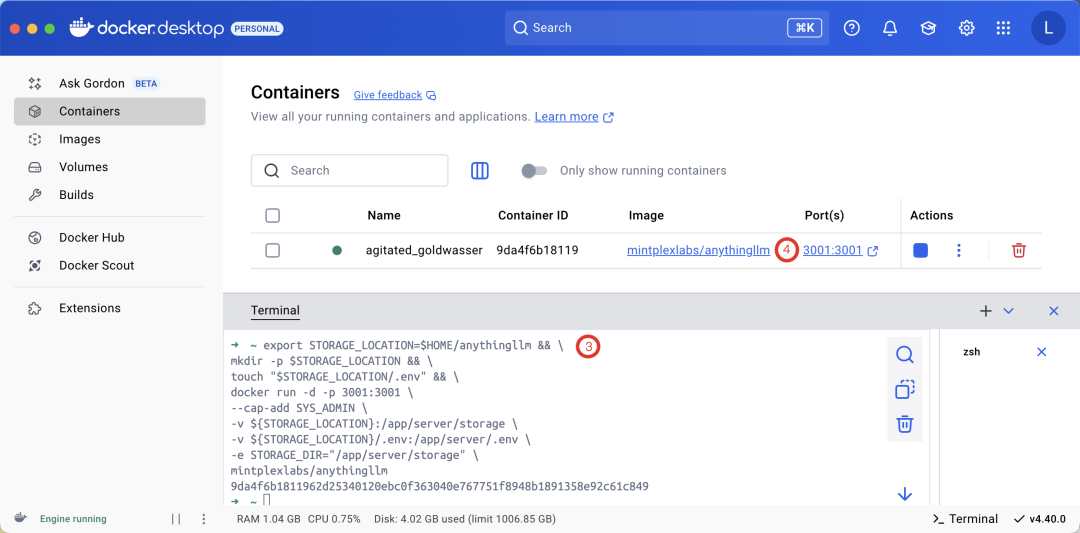Open Ask Gordon in sidebar
The width and height of the screenshot is (1080, 533).
pos(110,83)
